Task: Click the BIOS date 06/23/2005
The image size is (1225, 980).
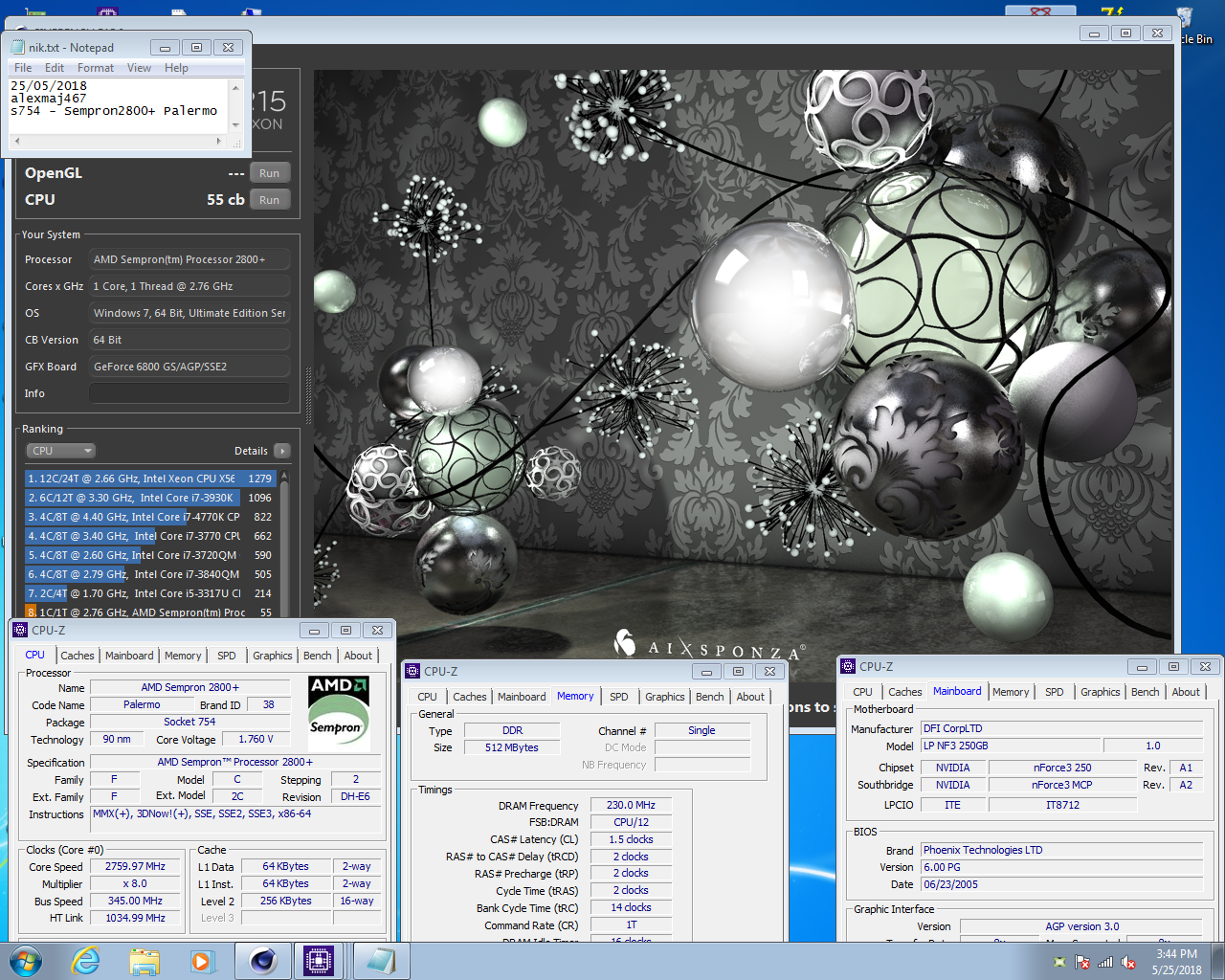Action: (x=1061, y=884)
